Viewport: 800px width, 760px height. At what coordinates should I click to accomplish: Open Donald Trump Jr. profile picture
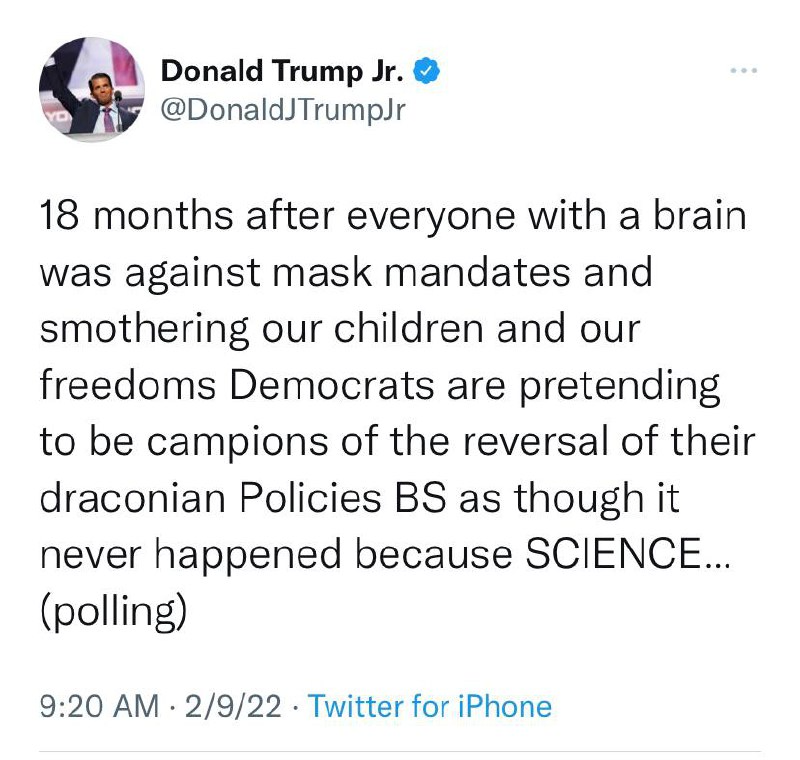click(x=92, y=89)
